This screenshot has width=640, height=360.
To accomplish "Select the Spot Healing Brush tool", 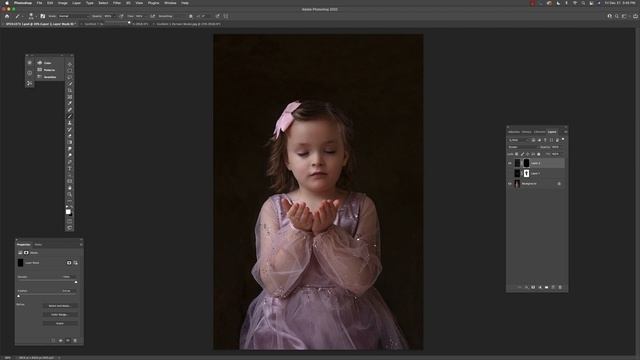I will point(70,110).
